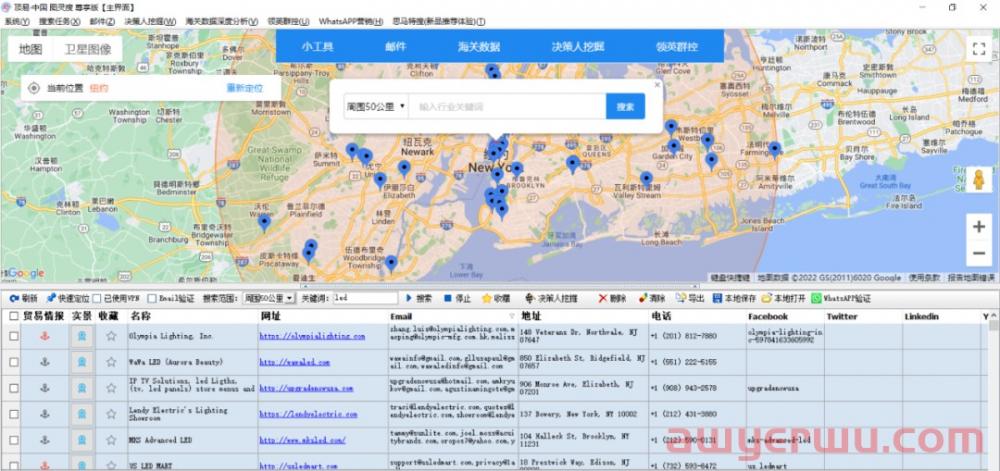Toggle fullscreen map view icon
The height and width of the screenshot is (471, 1000).
(x=978, y=49)
